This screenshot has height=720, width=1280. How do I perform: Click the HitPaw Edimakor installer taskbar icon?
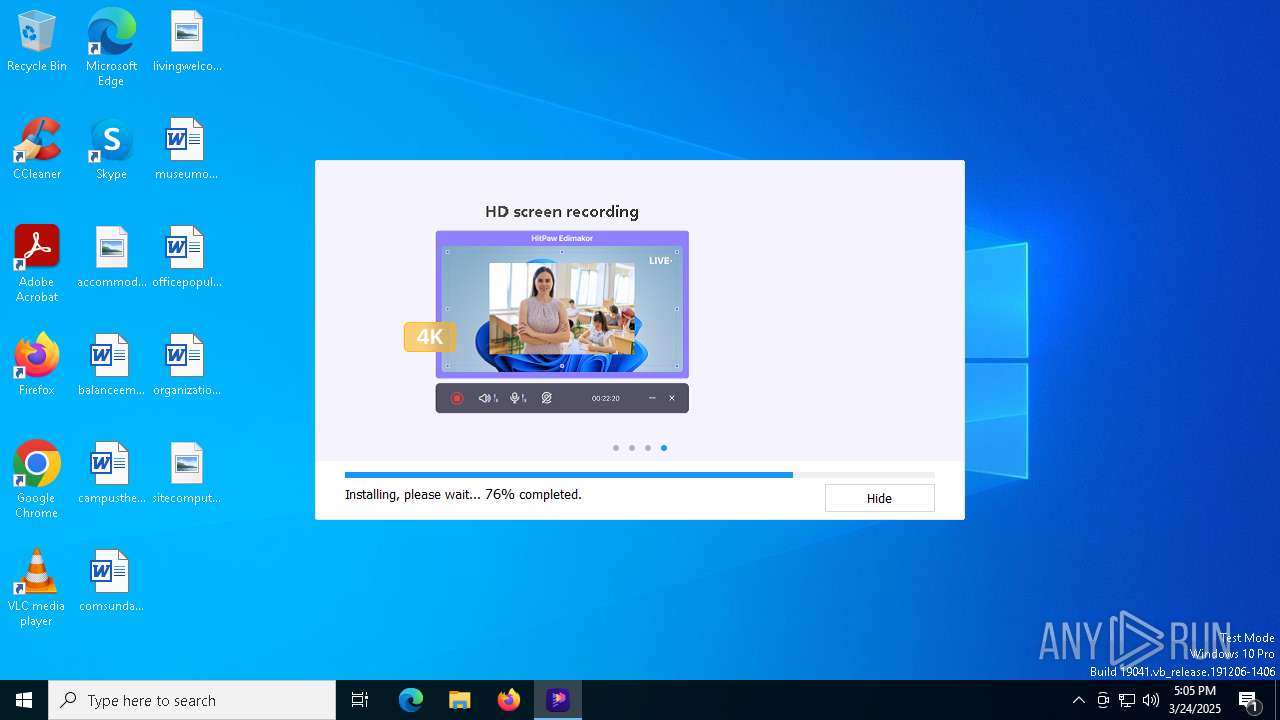(558, 700)
